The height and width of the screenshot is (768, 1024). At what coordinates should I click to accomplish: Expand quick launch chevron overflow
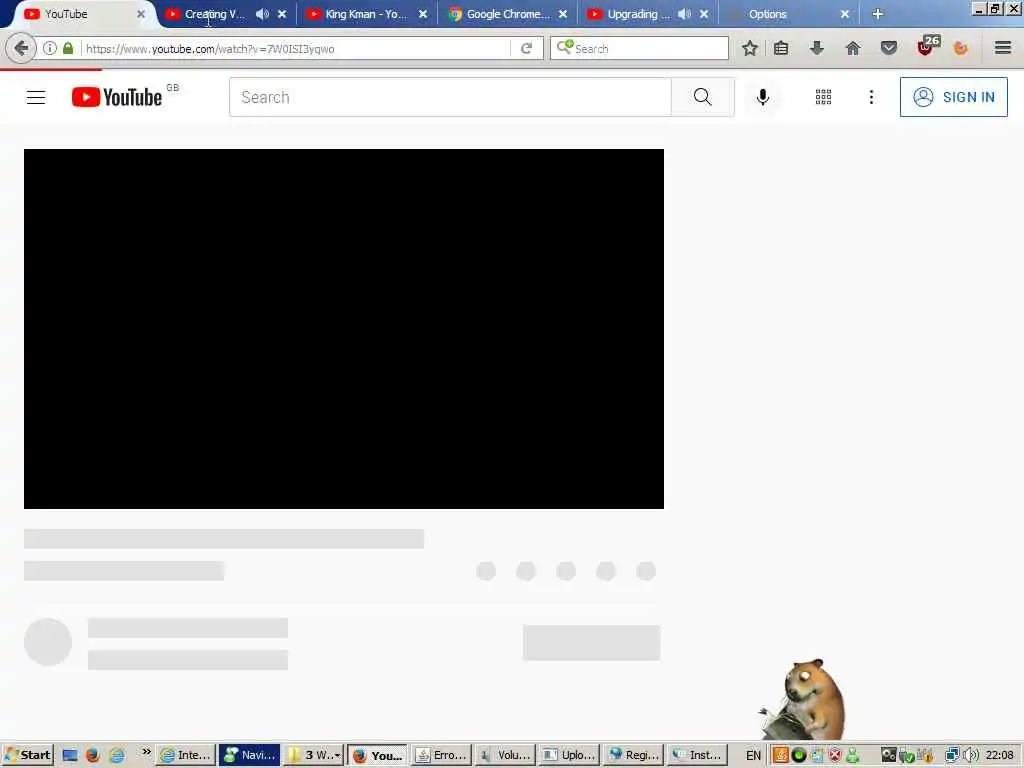click(x=147, y=752)
